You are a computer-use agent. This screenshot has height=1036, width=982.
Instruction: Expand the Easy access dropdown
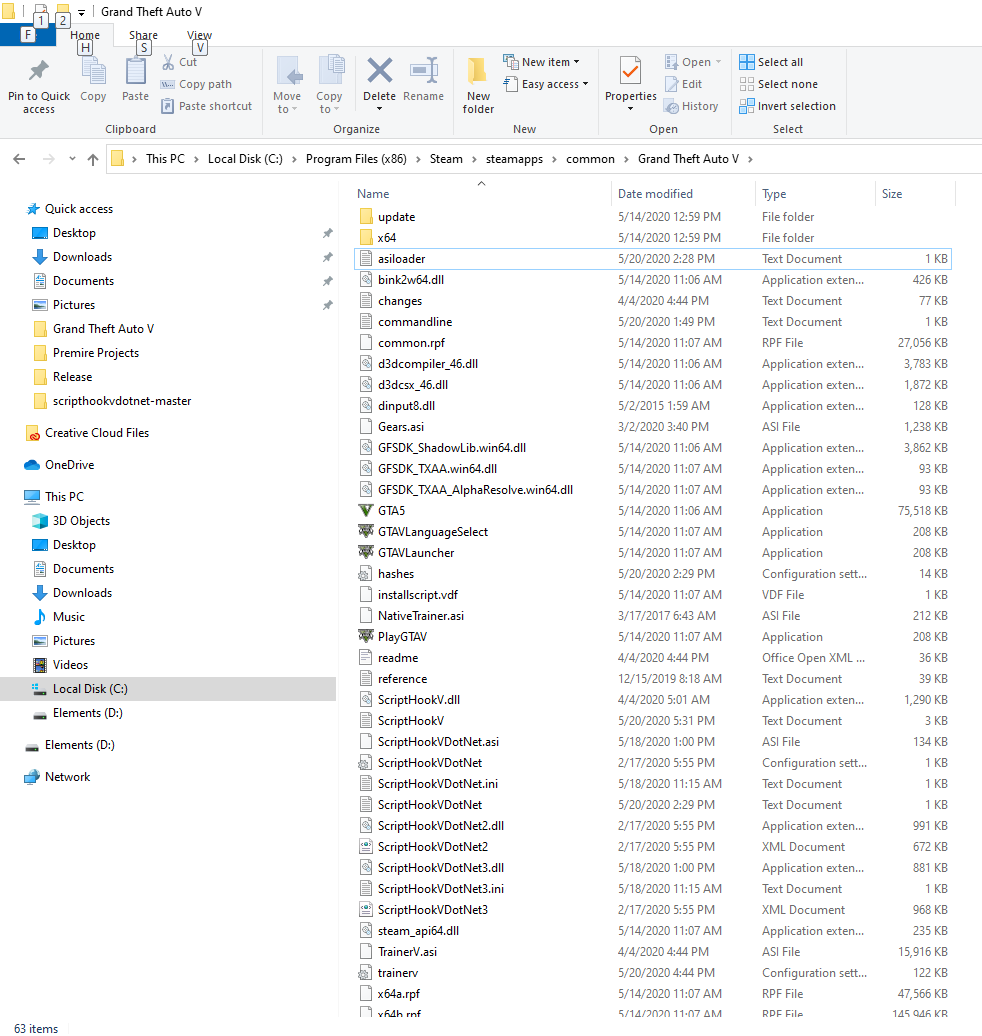tap(550, 84)
